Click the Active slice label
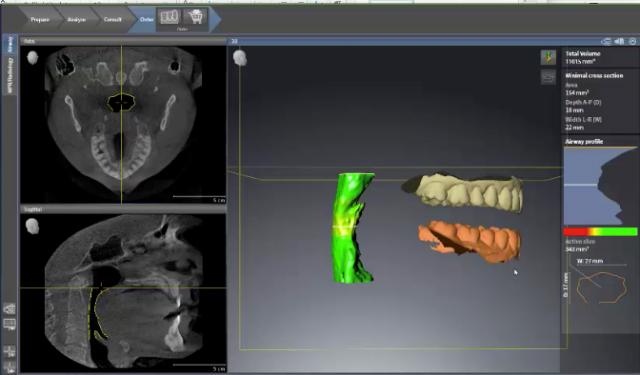Viewport: 640px width, 375px height. 580,242
